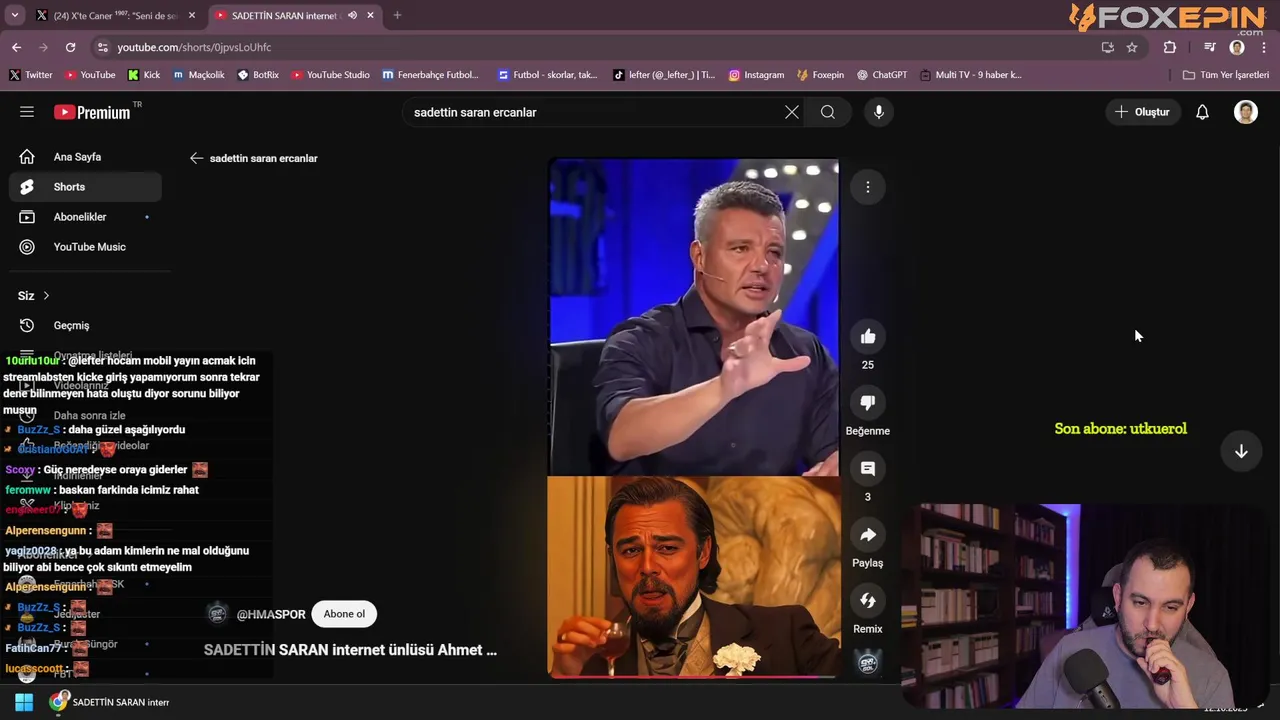Select Shorts in the sidebar

[85, 187]
